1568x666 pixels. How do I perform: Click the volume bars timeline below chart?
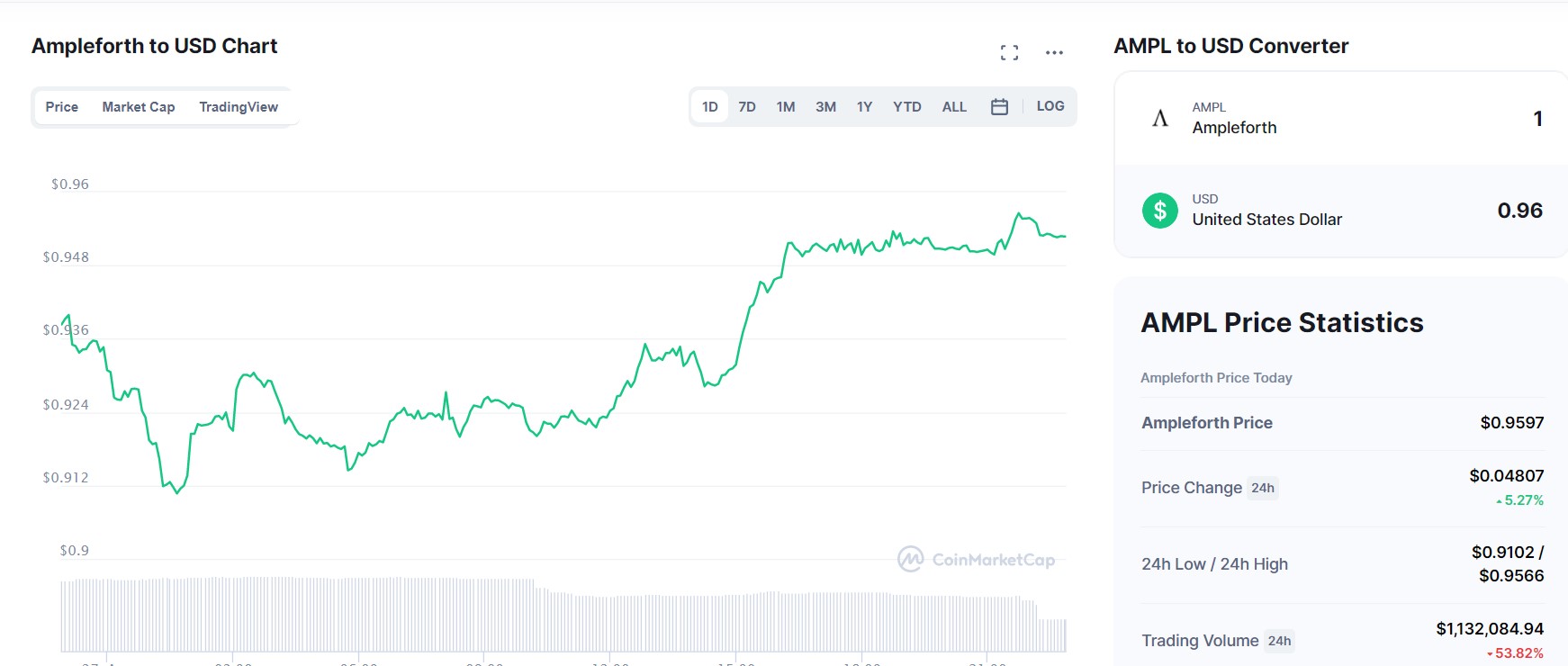(x=563, y=614)
